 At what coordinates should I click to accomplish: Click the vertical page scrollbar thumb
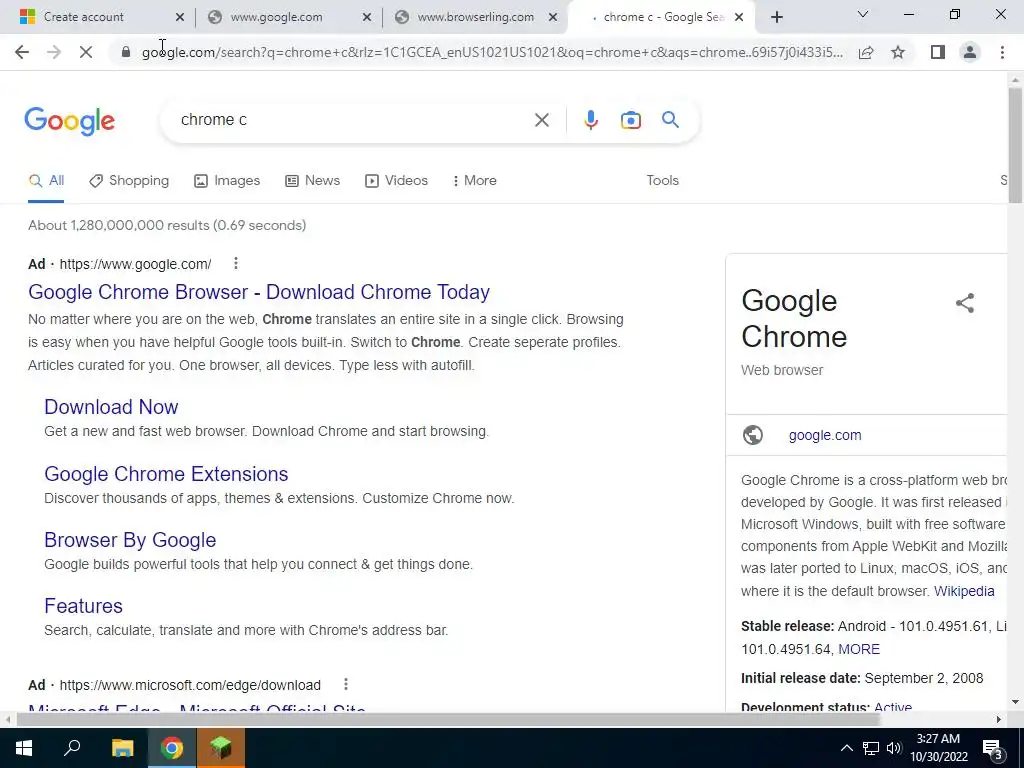[x=1015, y=145]
